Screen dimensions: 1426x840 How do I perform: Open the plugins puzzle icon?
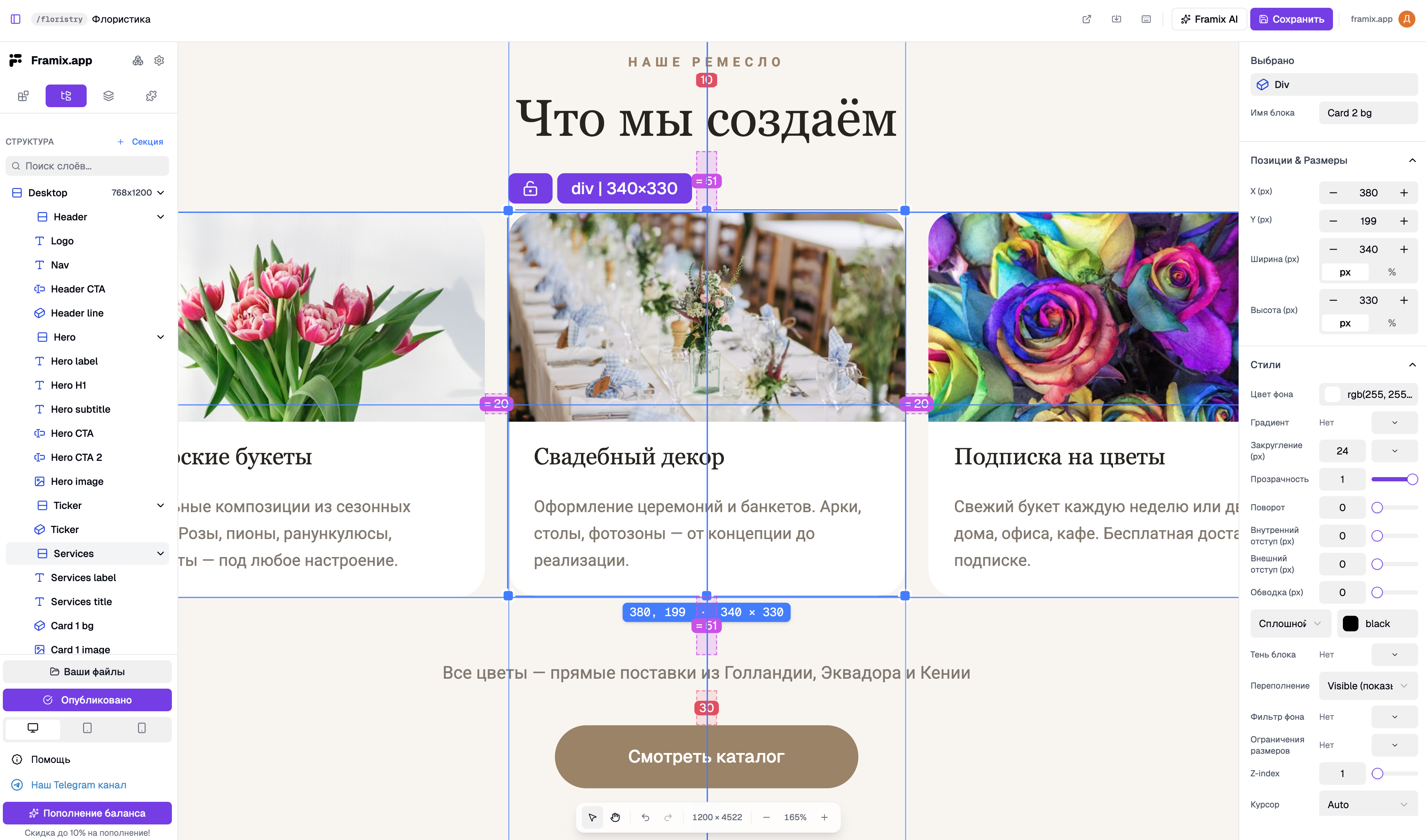tap(151, 95)
